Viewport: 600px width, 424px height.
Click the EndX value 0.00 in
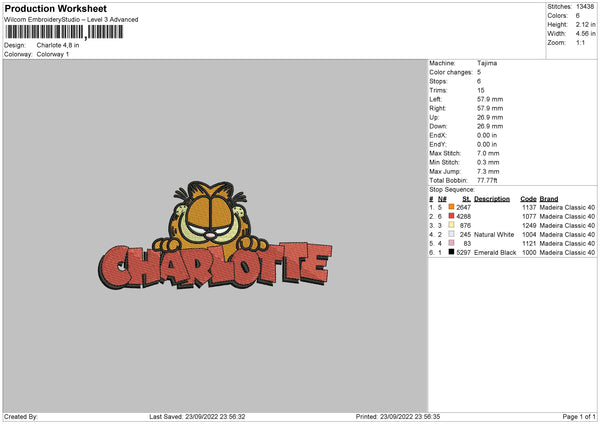point(487,135)
